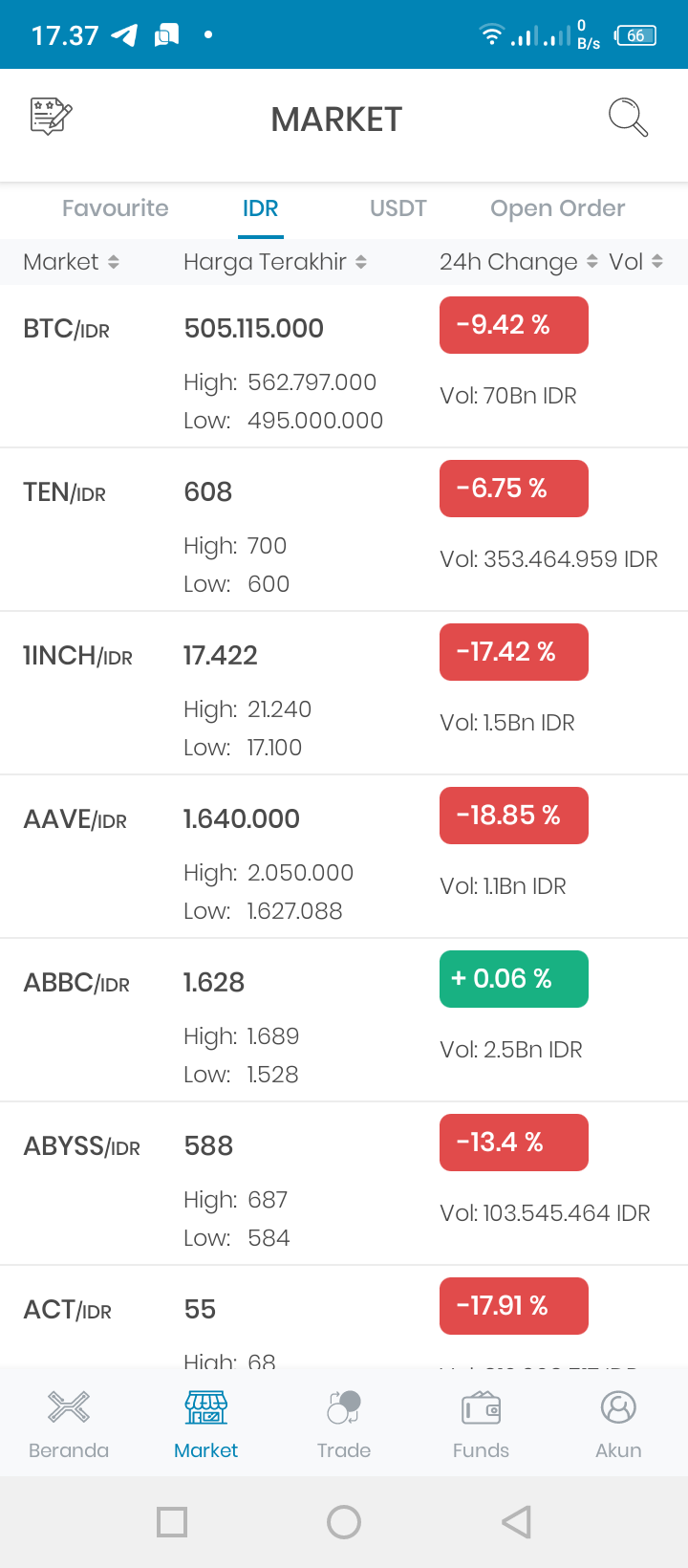688x1568 pixels.
Task: Open the Akun profile icon
Action: pos(619,1407)
